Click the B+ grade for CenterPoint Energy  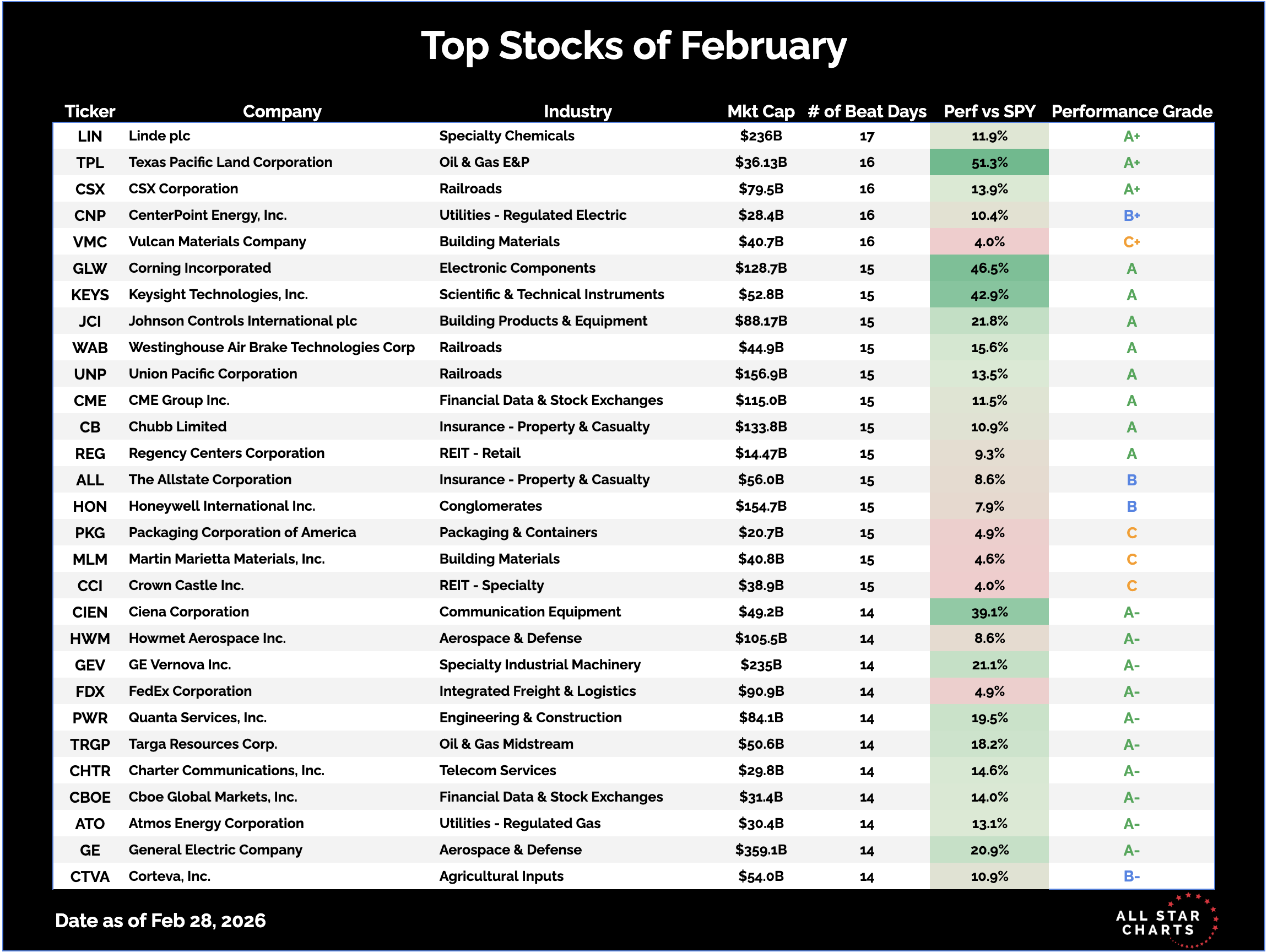[x=1131, y=215]
